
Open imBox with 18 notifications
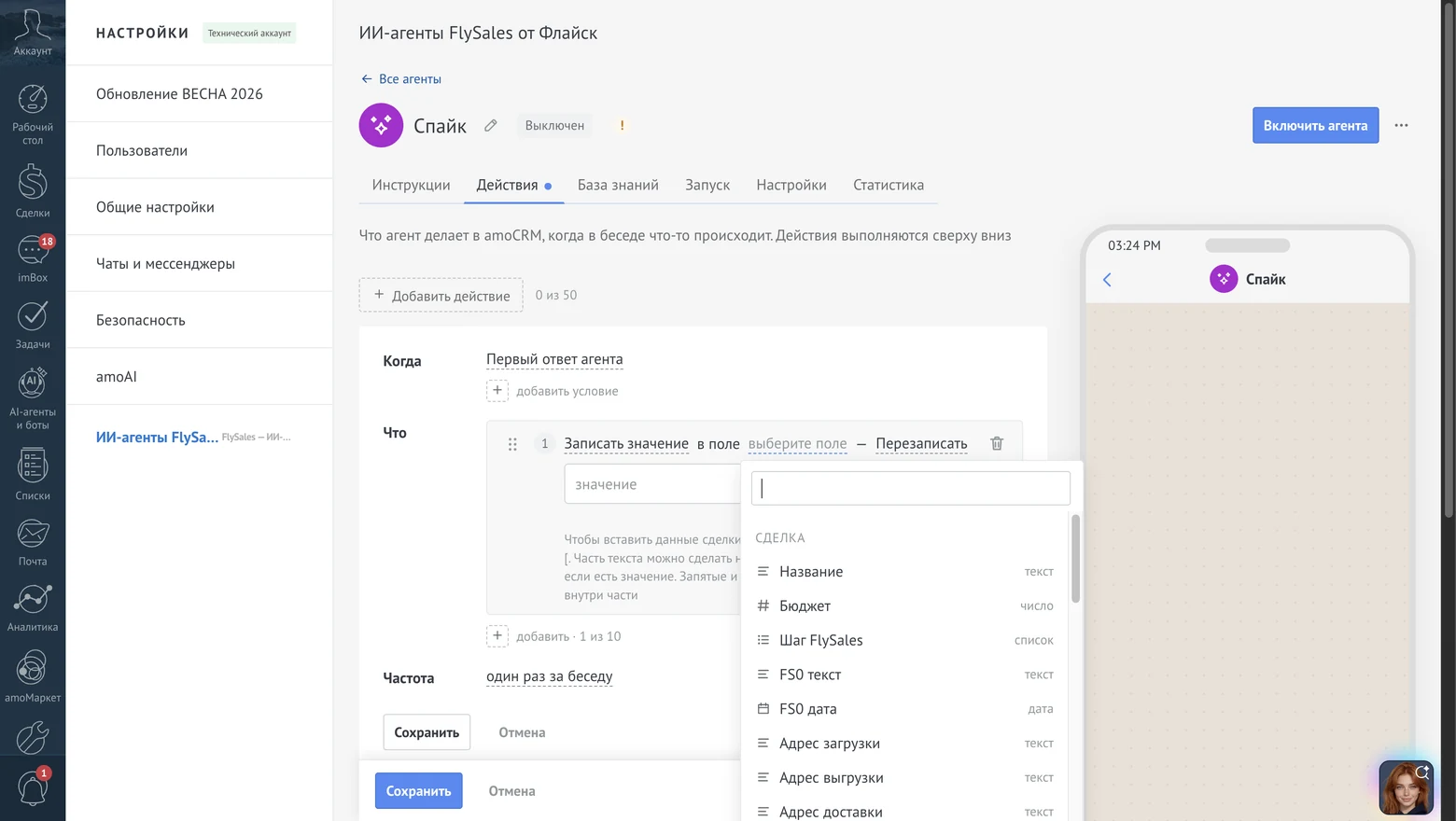click(33, 259)
